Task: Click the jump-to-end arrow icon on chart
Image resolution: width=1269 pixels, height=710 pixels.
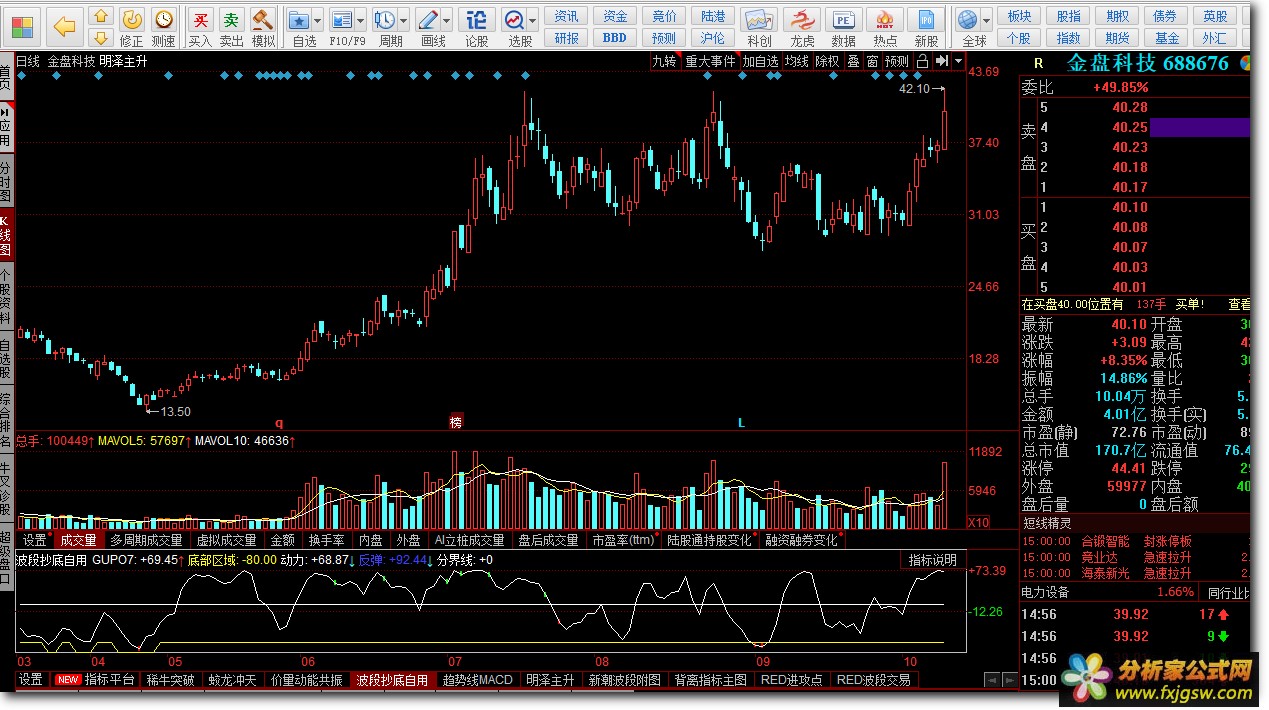Action: coord(940,61)
